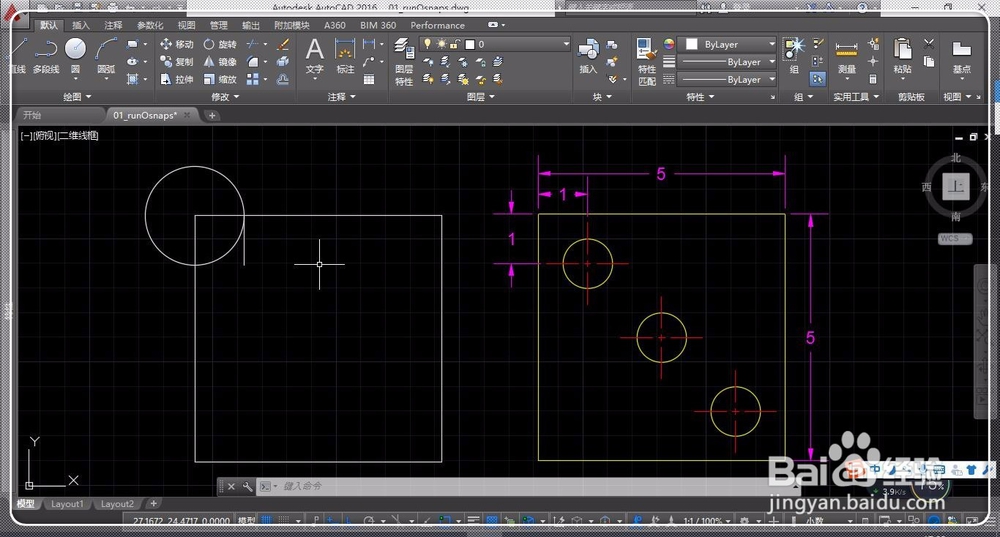Expand the Modify (修改) panel
This screenshot has height=537, width=1000.
tap(222, 97)
